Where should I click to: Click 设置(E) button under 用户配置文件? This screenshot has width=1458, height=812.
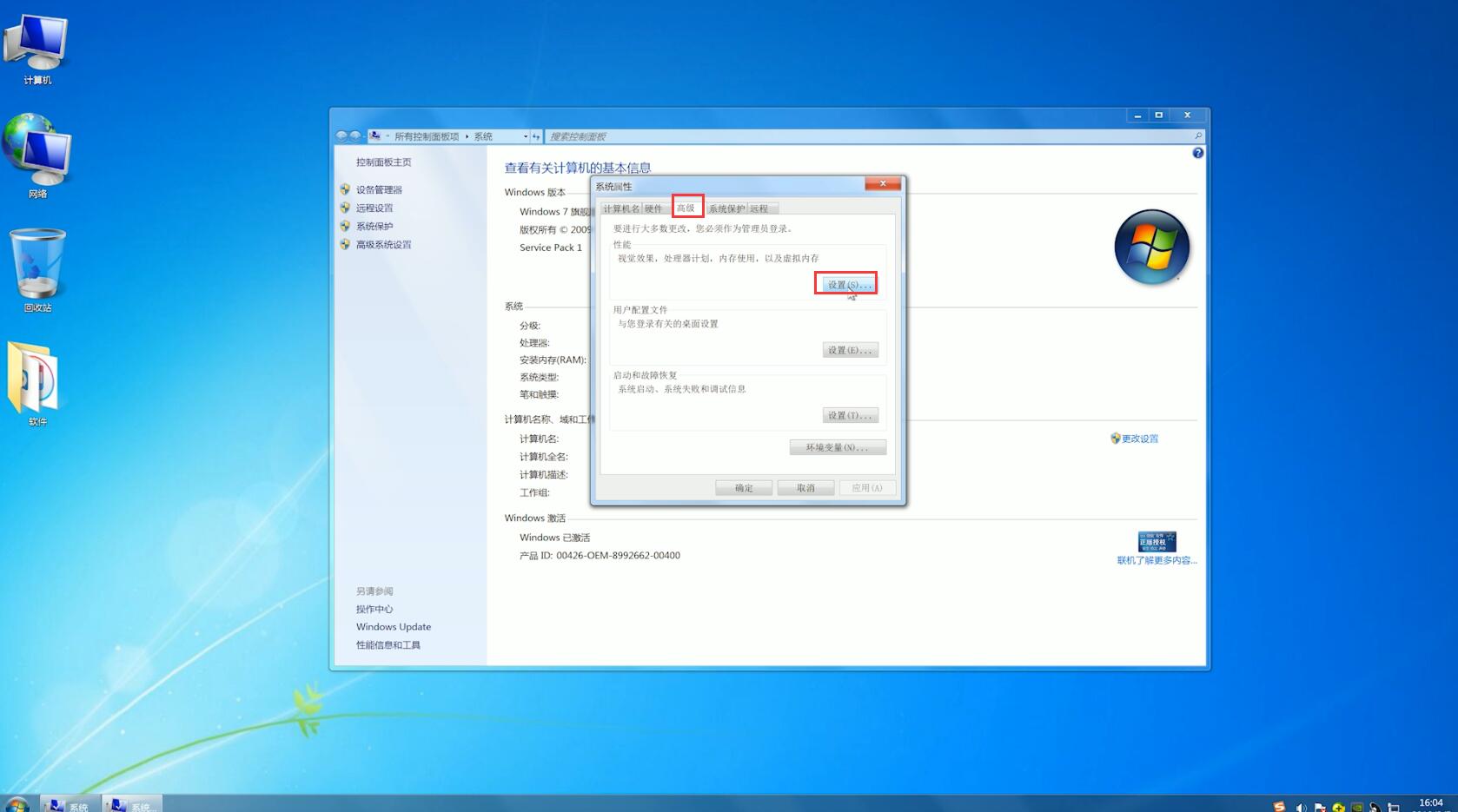tap(850, 350)
